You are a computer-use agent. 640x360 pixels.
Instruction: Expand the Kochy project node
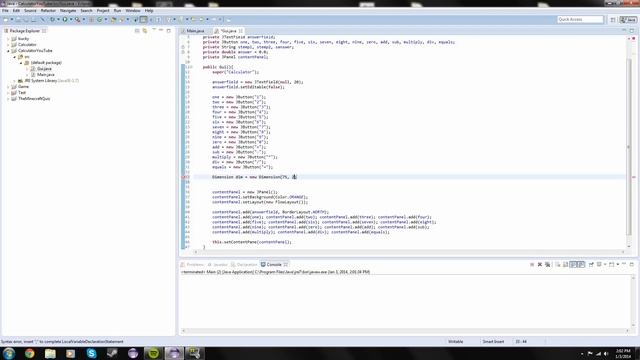[x=8, y=39]
